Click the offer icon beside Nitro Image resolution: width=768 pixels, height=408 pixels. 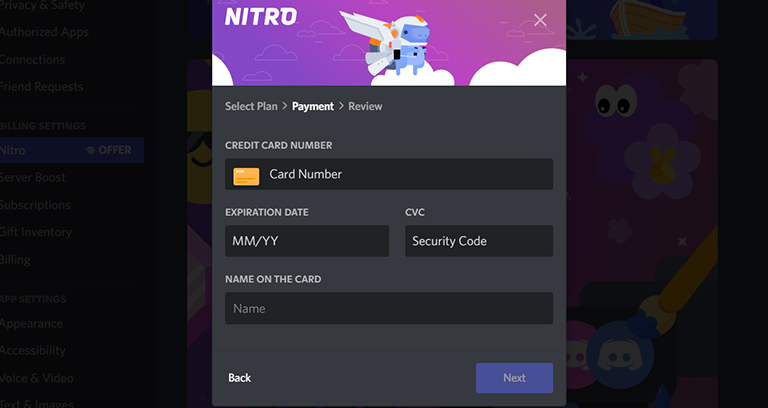[91, 150]
